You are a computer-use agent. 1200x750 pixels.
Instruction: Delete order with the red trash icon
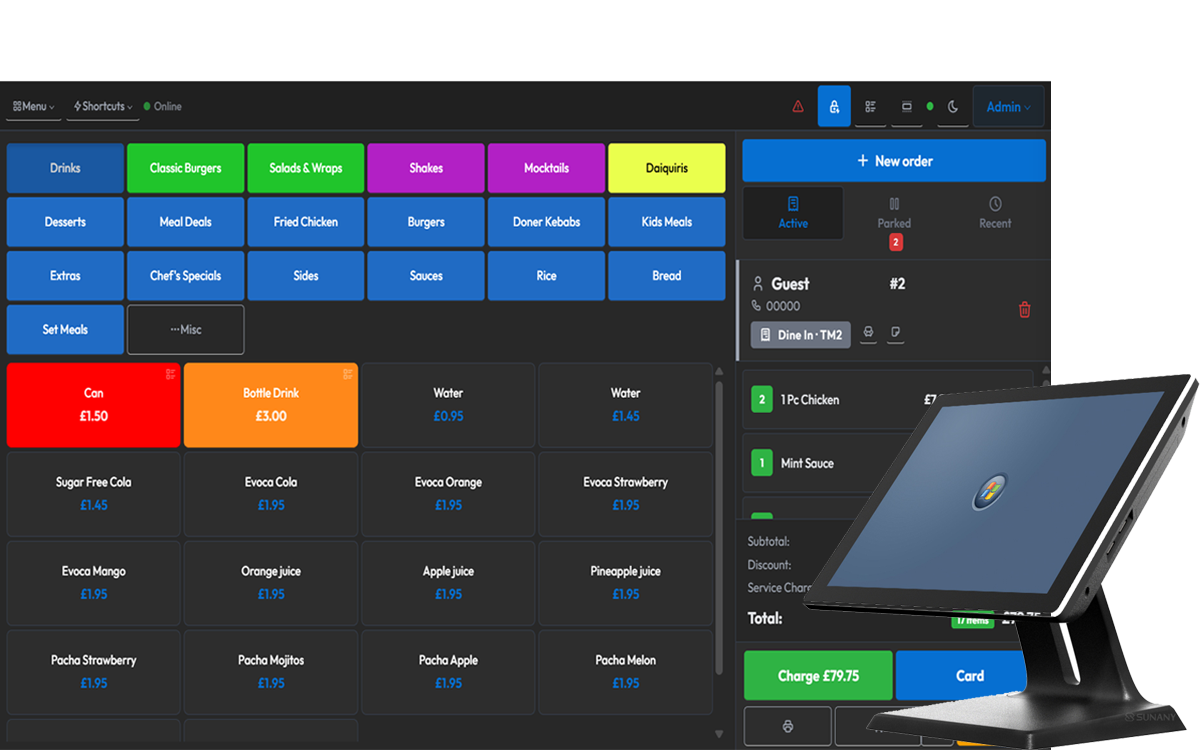point(1025,310)
